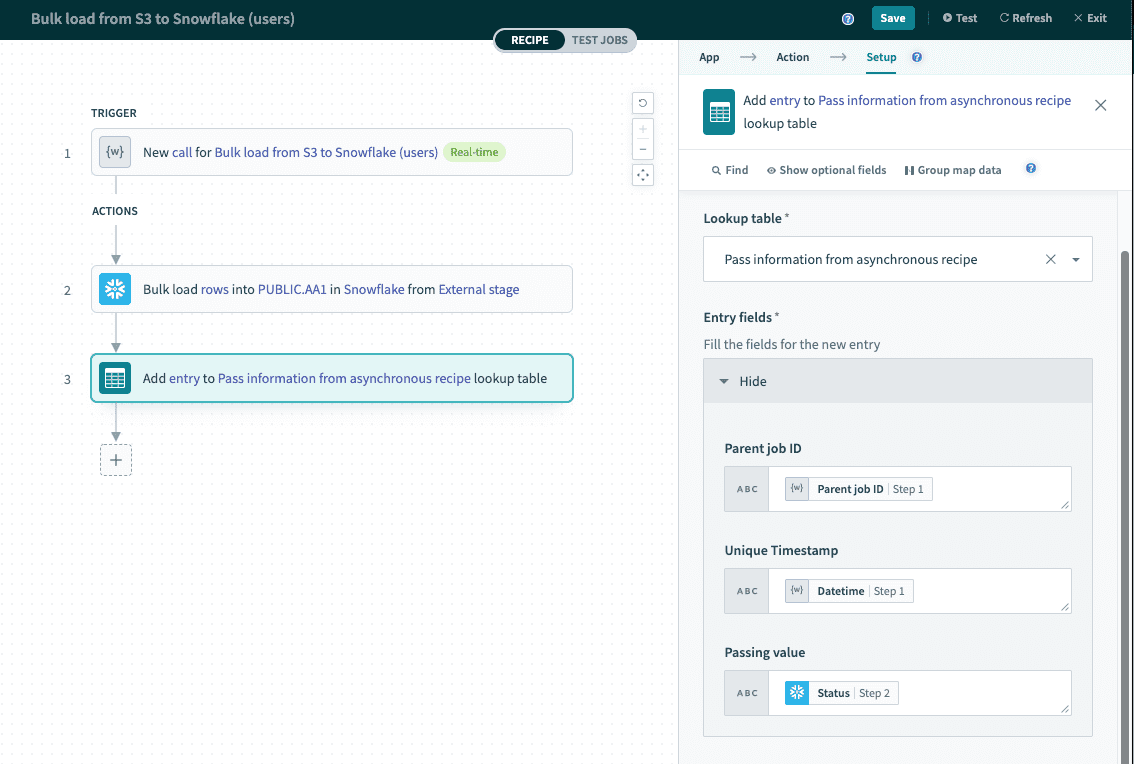Open the Lookup table dropdown arrow
The width and height of the screenshot is (1134, 764).
1076,260
